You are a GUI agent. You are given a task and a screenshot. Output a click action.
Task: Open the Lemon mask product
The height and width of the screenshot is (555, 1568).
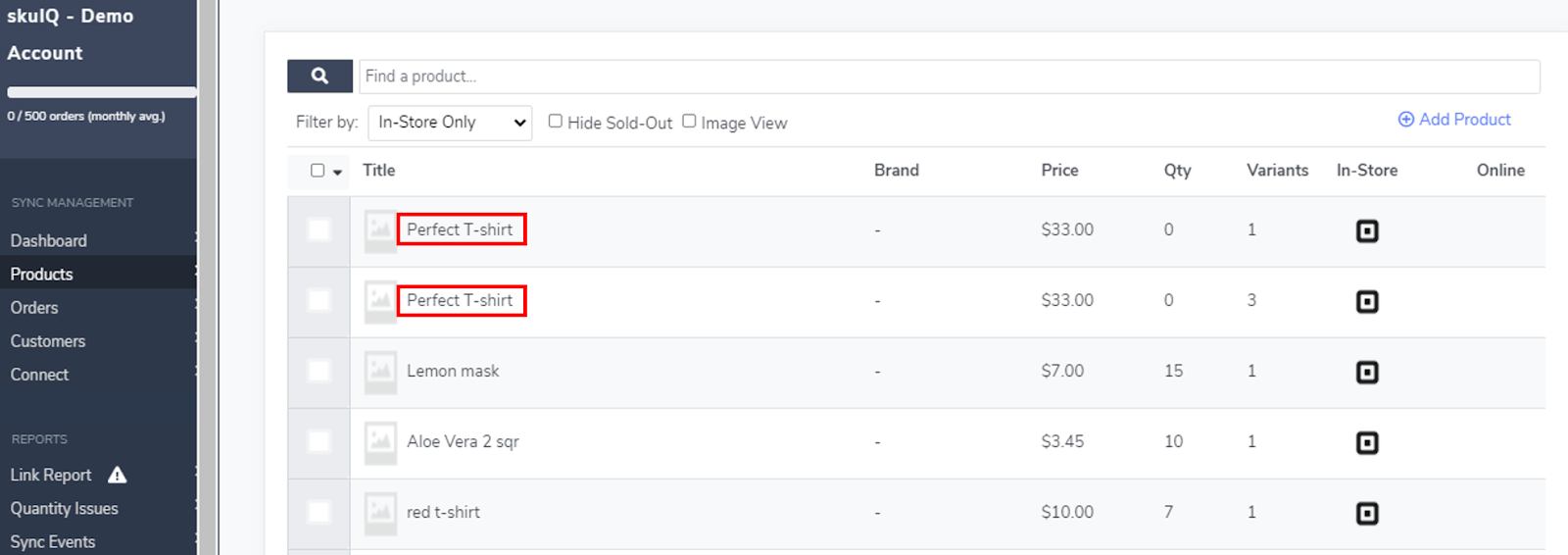point(453,372)
